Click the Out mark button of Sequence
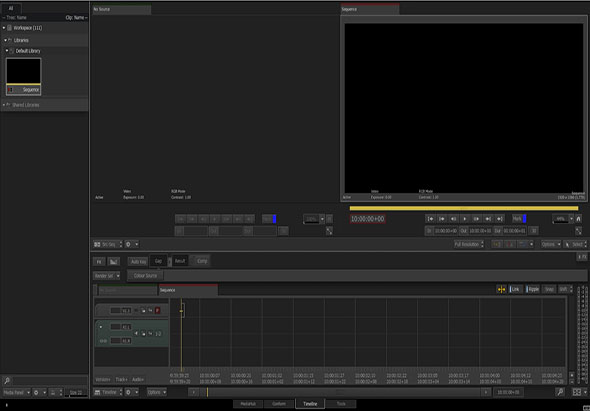 464,231
